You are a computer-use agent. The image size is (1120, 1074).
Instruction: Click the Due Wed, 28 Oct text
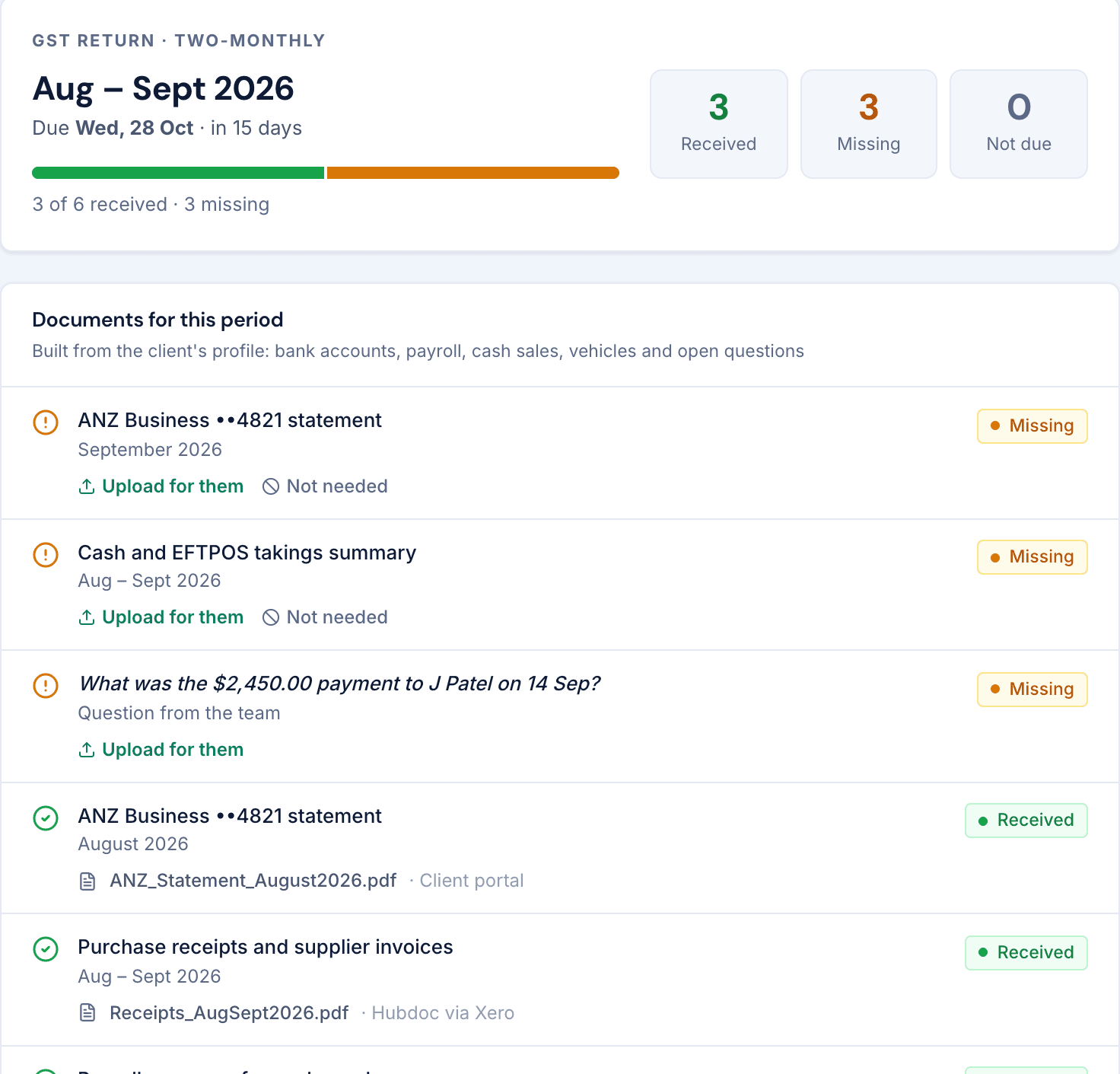click(113, 128)
